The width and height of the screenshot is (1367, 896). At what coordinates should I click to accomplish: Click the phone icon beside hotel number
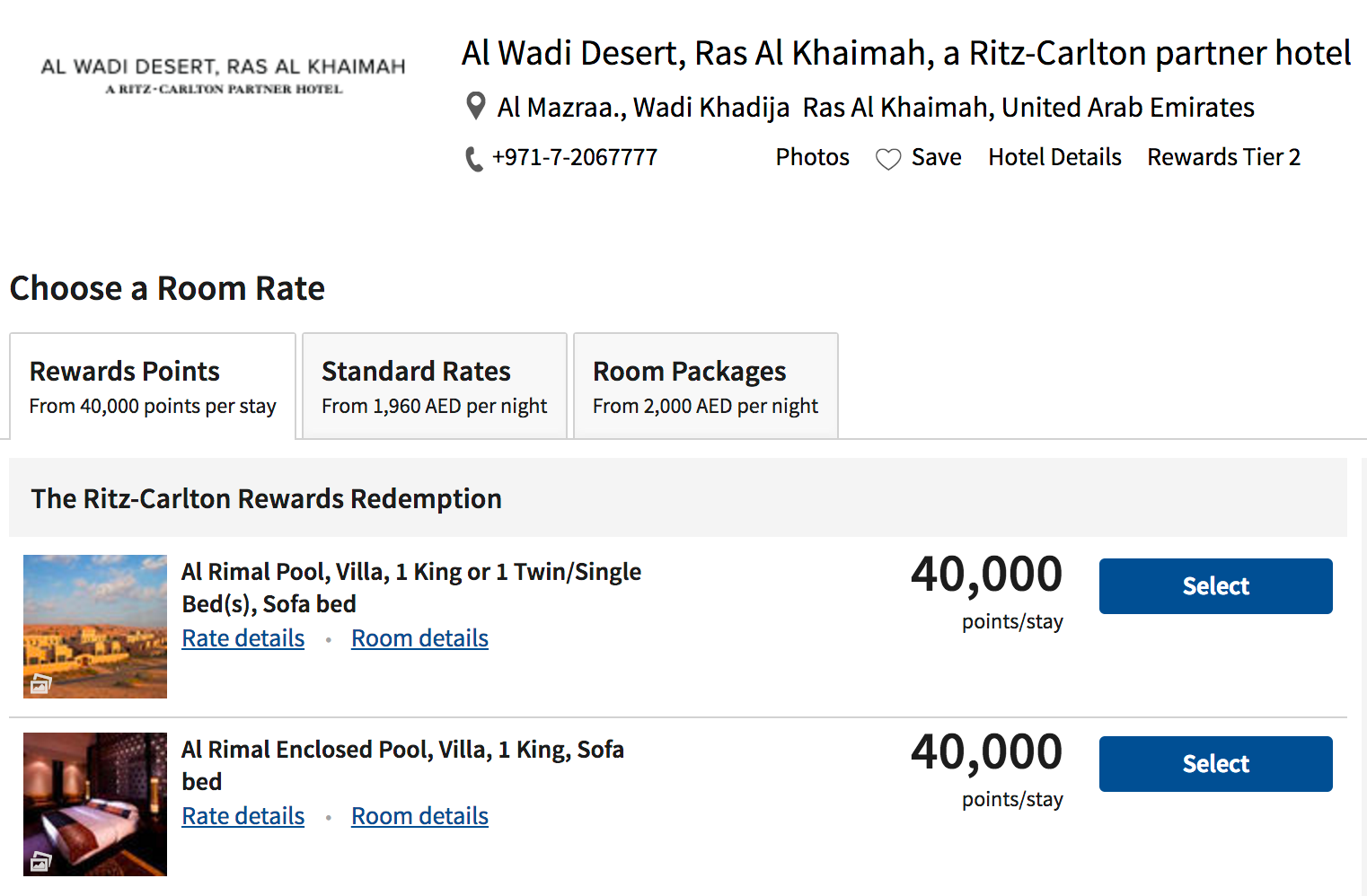pyautogui.click(x=473, y=159)
